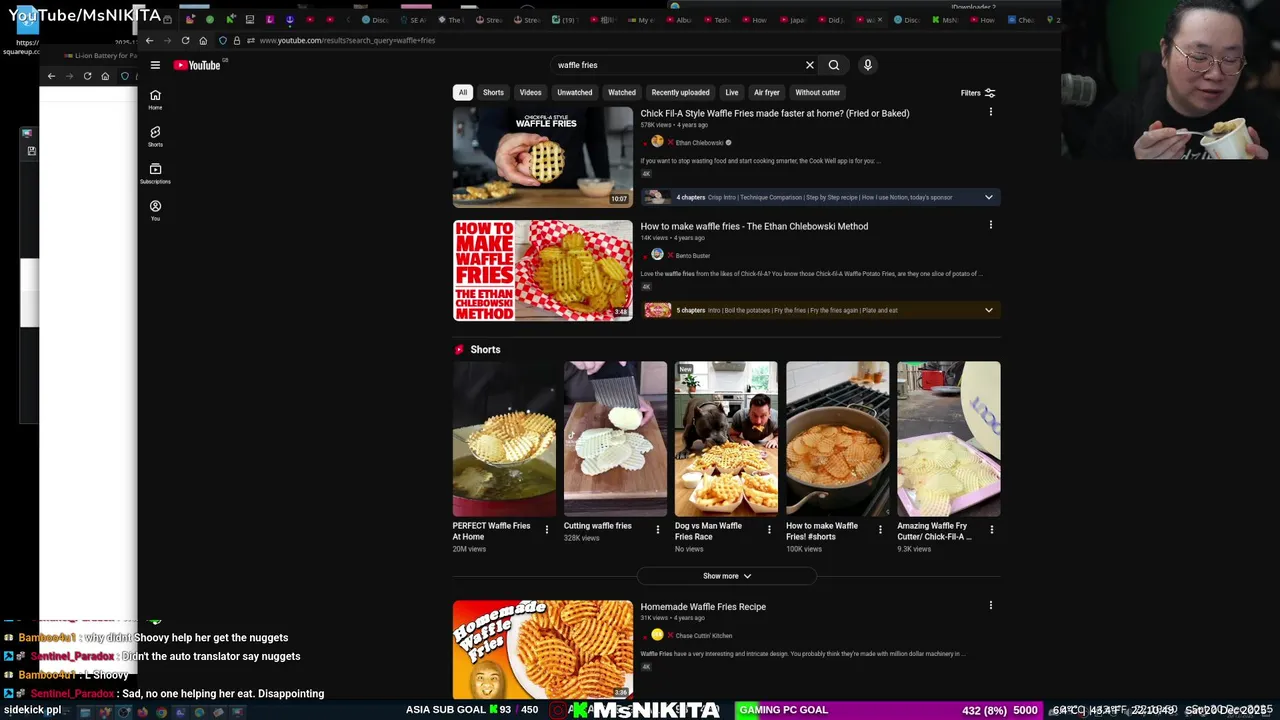The width and height of the screenshot is (1280, 720).
Task: Select the Watched filter chip
Action: [x=622, y=92]
